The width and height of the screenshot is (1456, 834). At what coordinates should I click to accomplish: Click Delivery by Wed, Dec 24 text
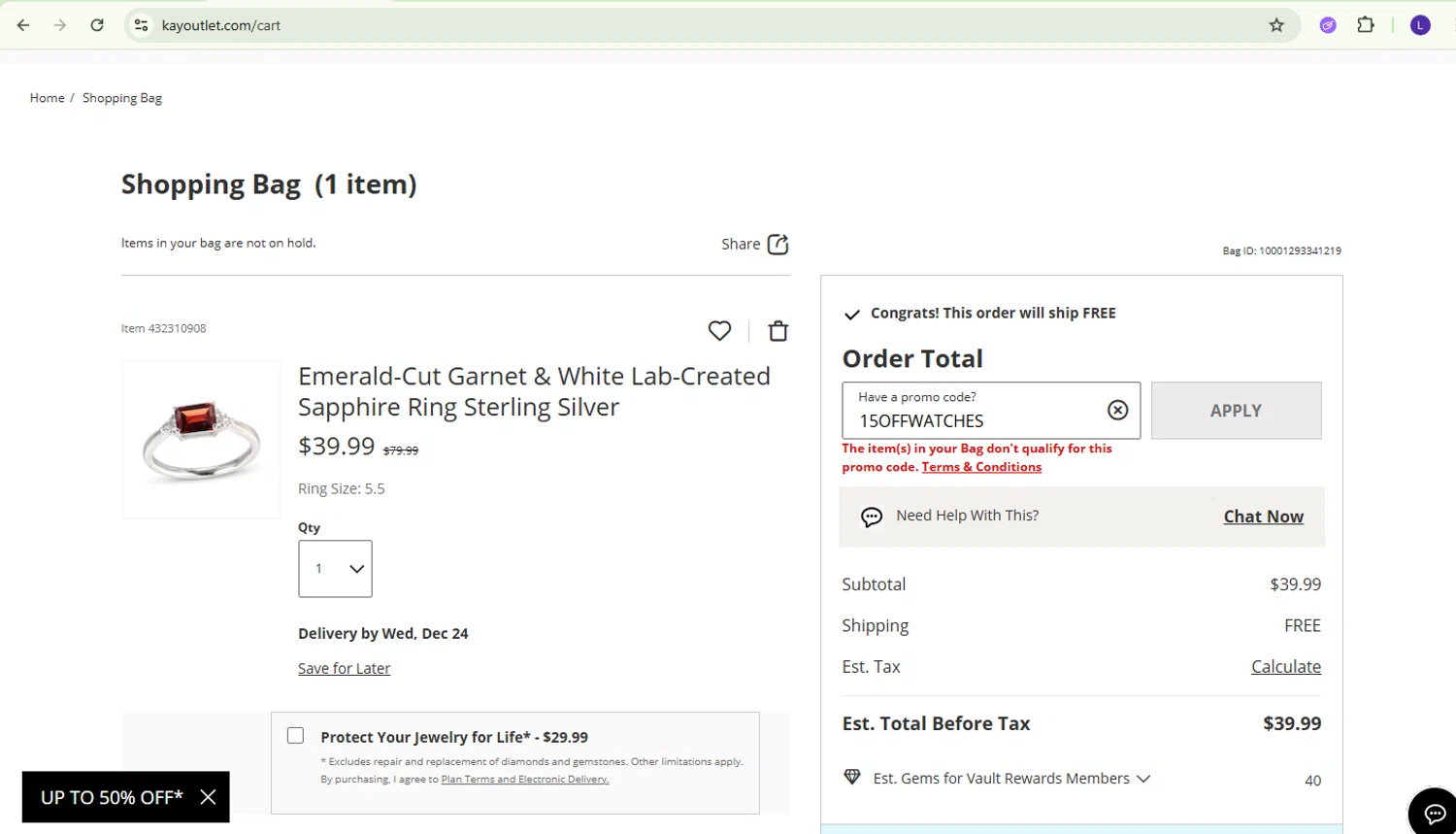[x=383, y=633]
